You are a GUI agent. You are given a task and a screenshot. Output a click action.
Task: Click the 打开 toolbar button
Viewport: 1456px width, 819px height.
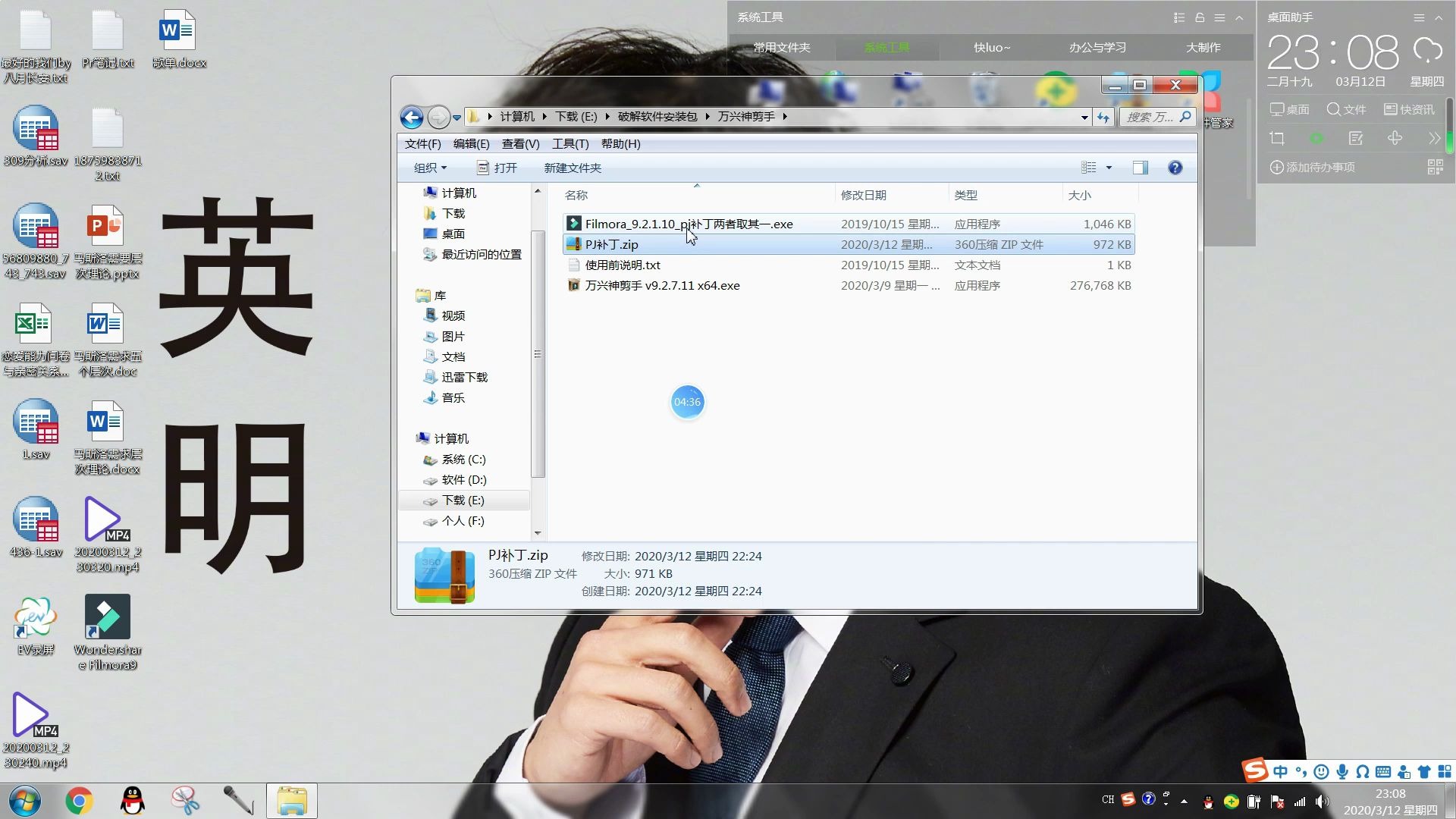(497, 168)
